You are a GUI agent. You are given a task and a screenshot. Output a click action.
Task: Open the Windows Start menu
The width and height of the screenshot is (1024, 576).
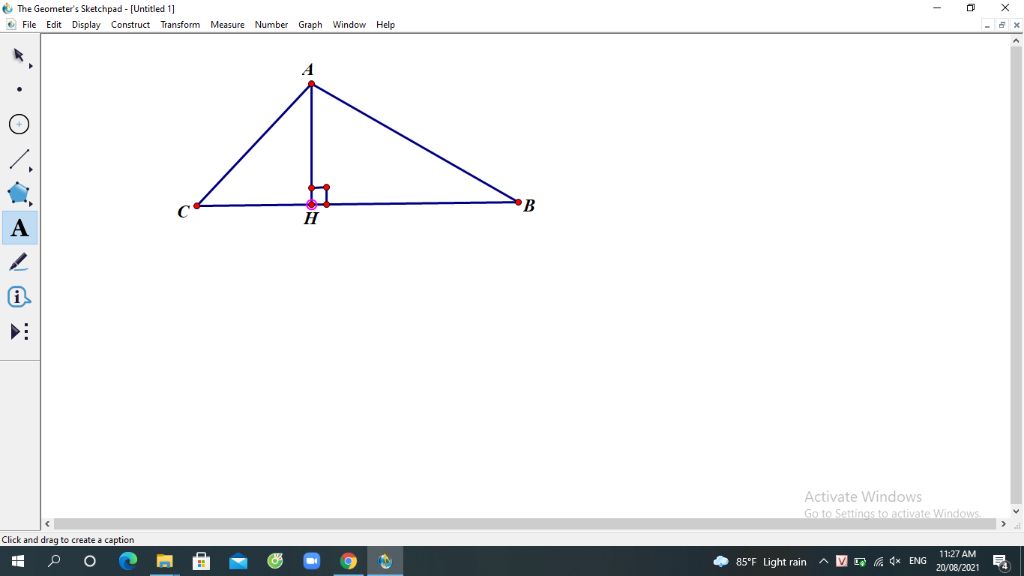tap(18, 561)
